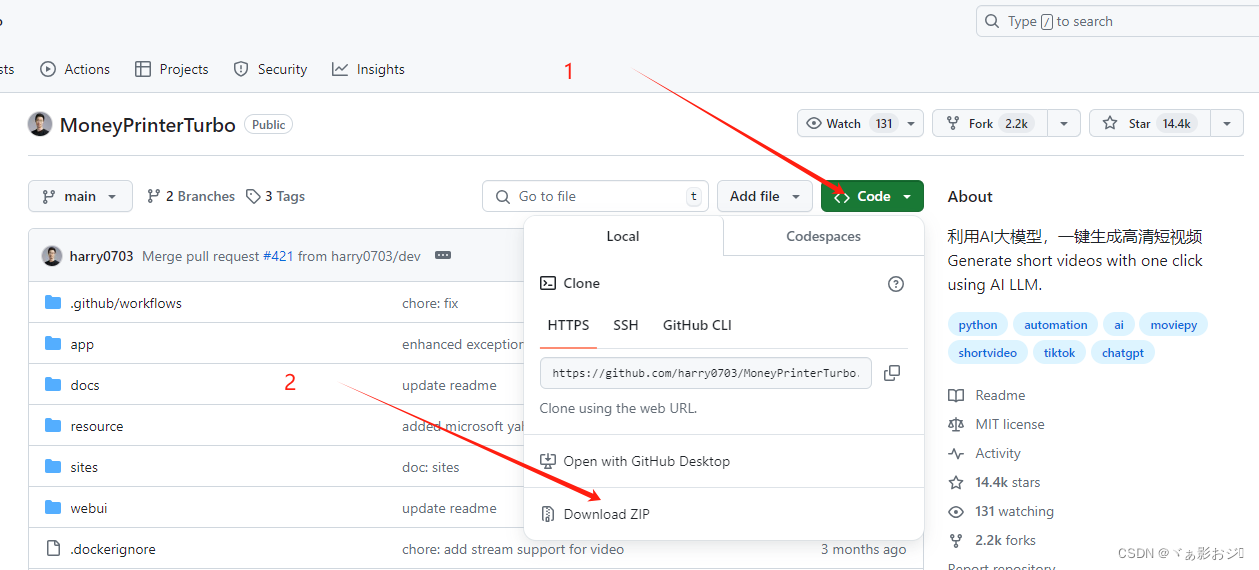Click the Download ZIP archive icon
The width and height of the screenshot is (1259, 570).
click(x=547, y=514)
